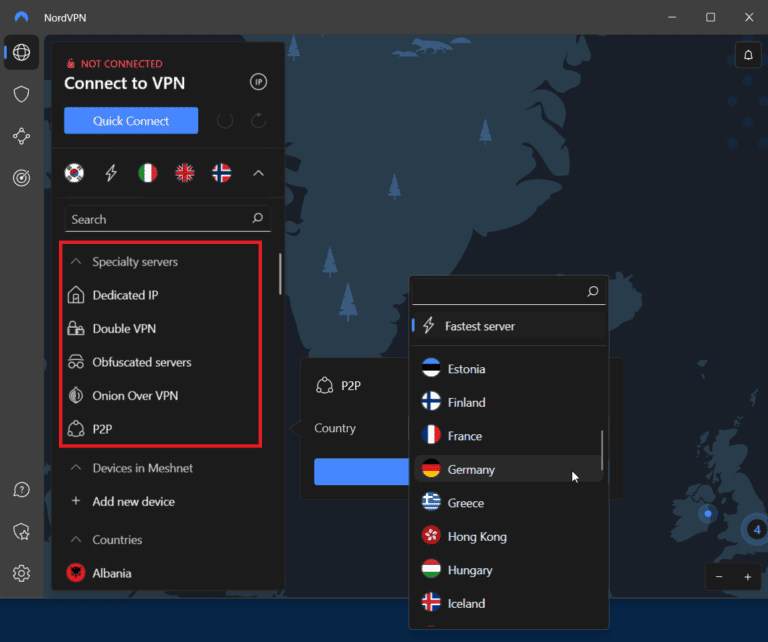Open the Threat Protection shield icon
The image size is (768, 642).
pos(21,94)
